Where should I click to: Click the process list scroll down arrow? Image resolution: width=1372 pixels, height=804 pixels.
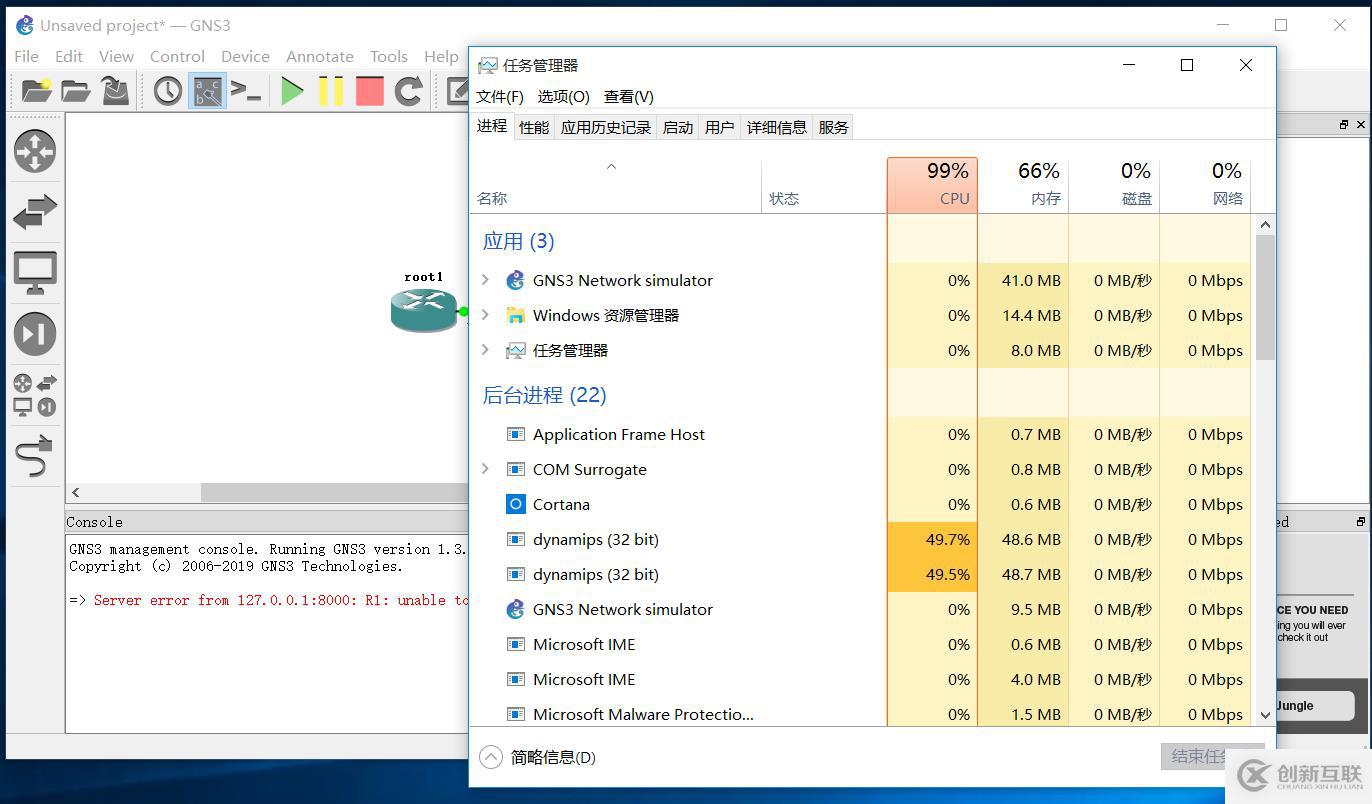coord(1265,714)
